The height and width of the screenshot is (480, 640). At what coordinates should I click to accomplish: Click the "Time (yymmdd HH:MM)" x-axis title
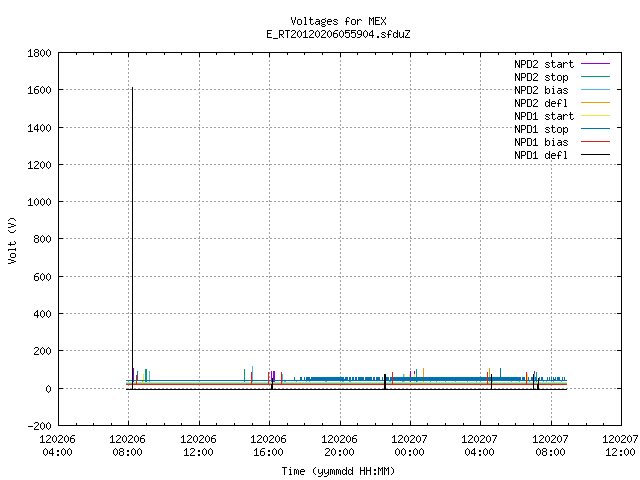click(x=338, y=471)
